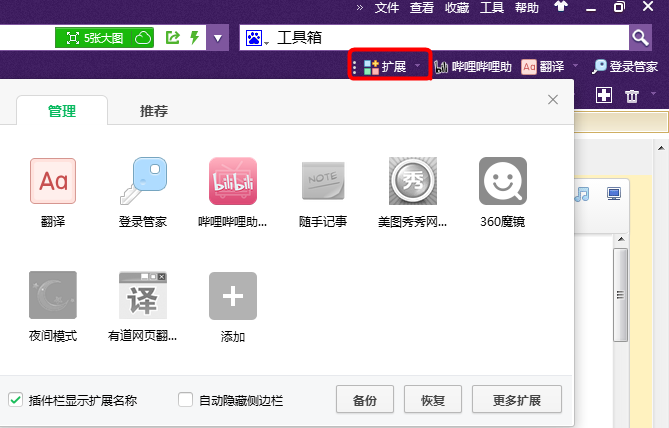Open the 收藏 menu
The height and width of the screenshot is (428, 669).
pos(457,8)
